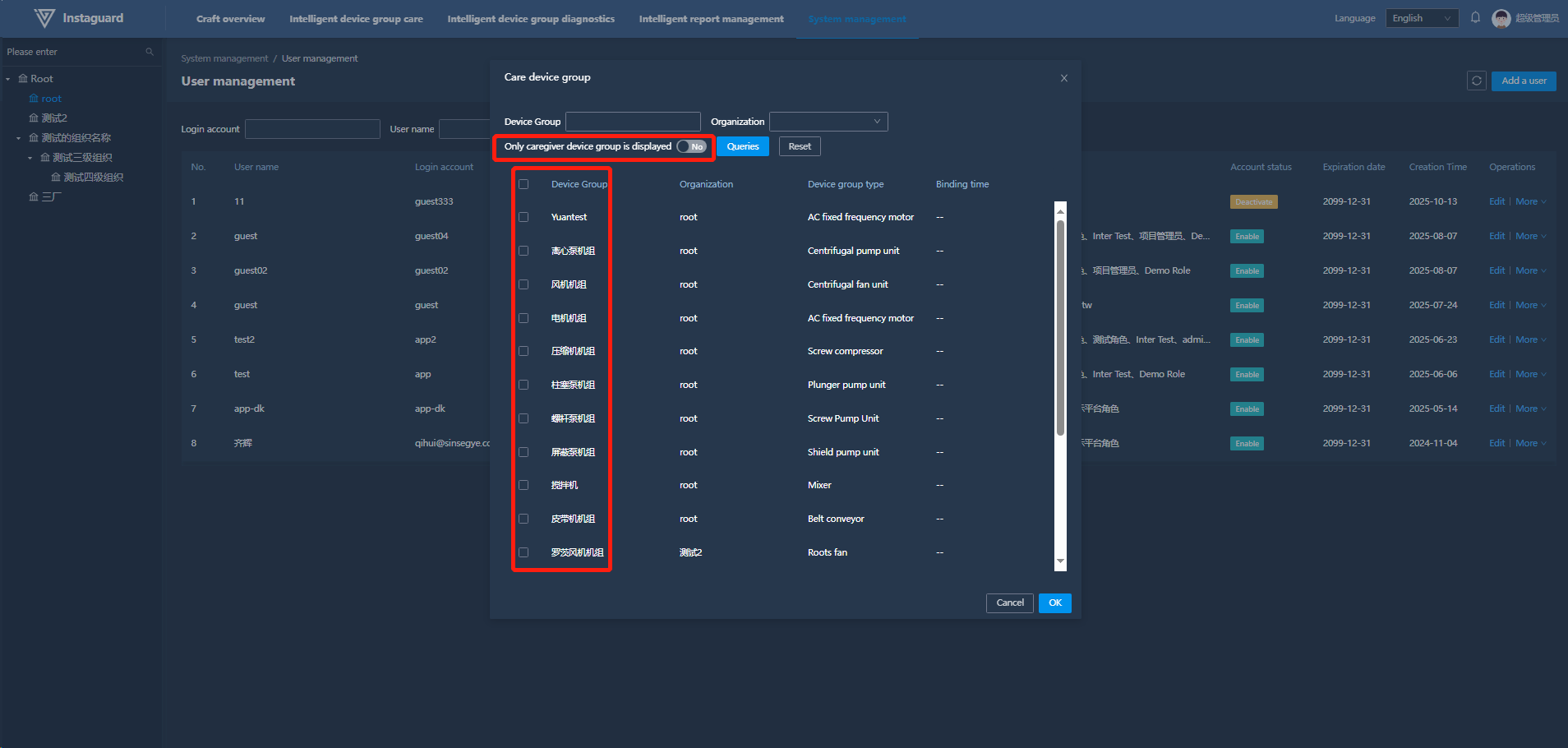Open the notification bell
The width and height of the screenshot is (1568, 748).
click(x=1475, y=18)
